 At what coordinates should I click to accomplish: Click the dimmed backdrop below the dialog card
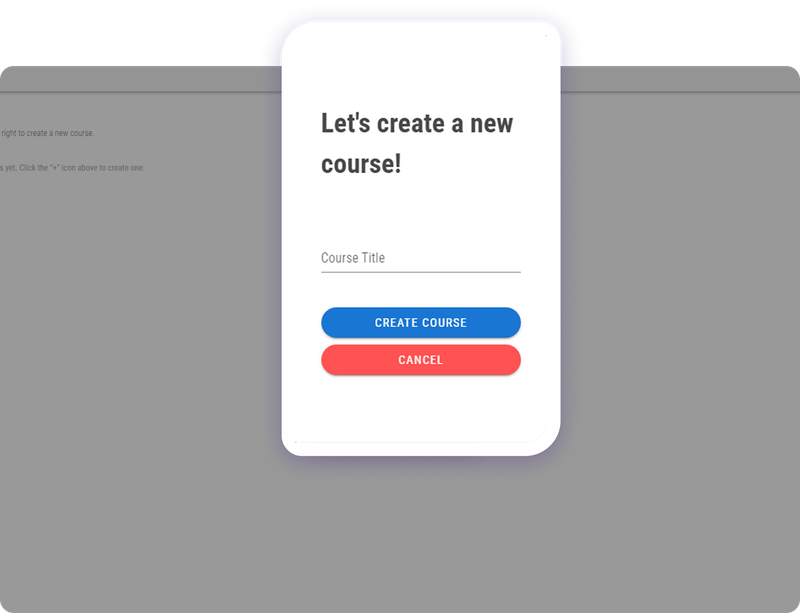click(420, 536)
